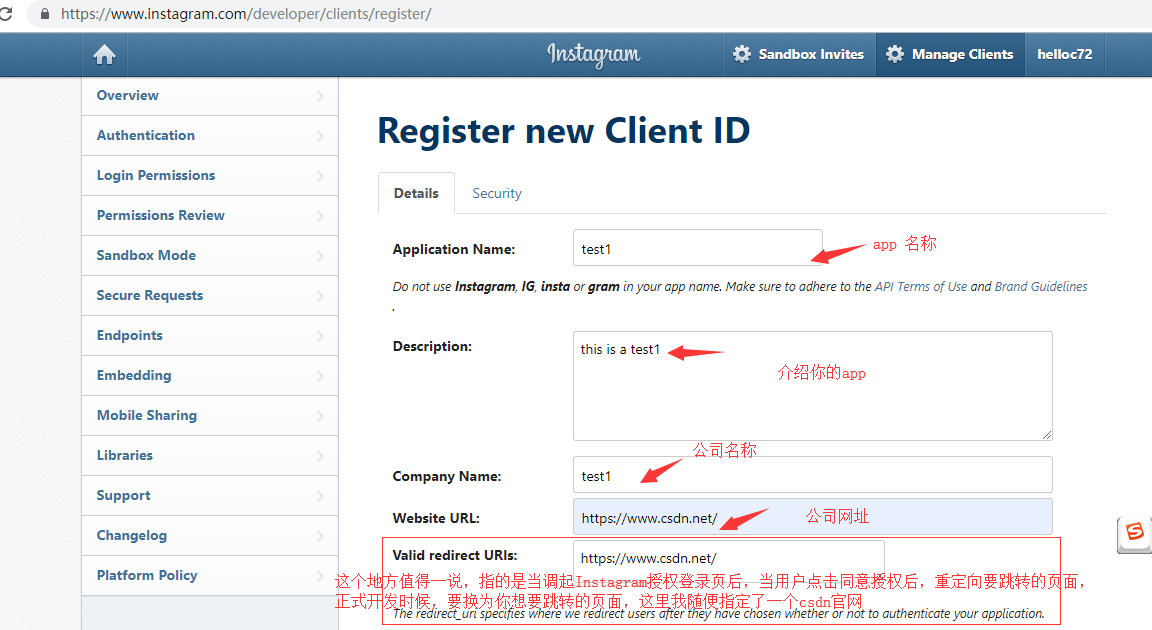Open the helloc72 account menu
Viewport: 1152px width, 630px height.
[x=1064, y=54]
